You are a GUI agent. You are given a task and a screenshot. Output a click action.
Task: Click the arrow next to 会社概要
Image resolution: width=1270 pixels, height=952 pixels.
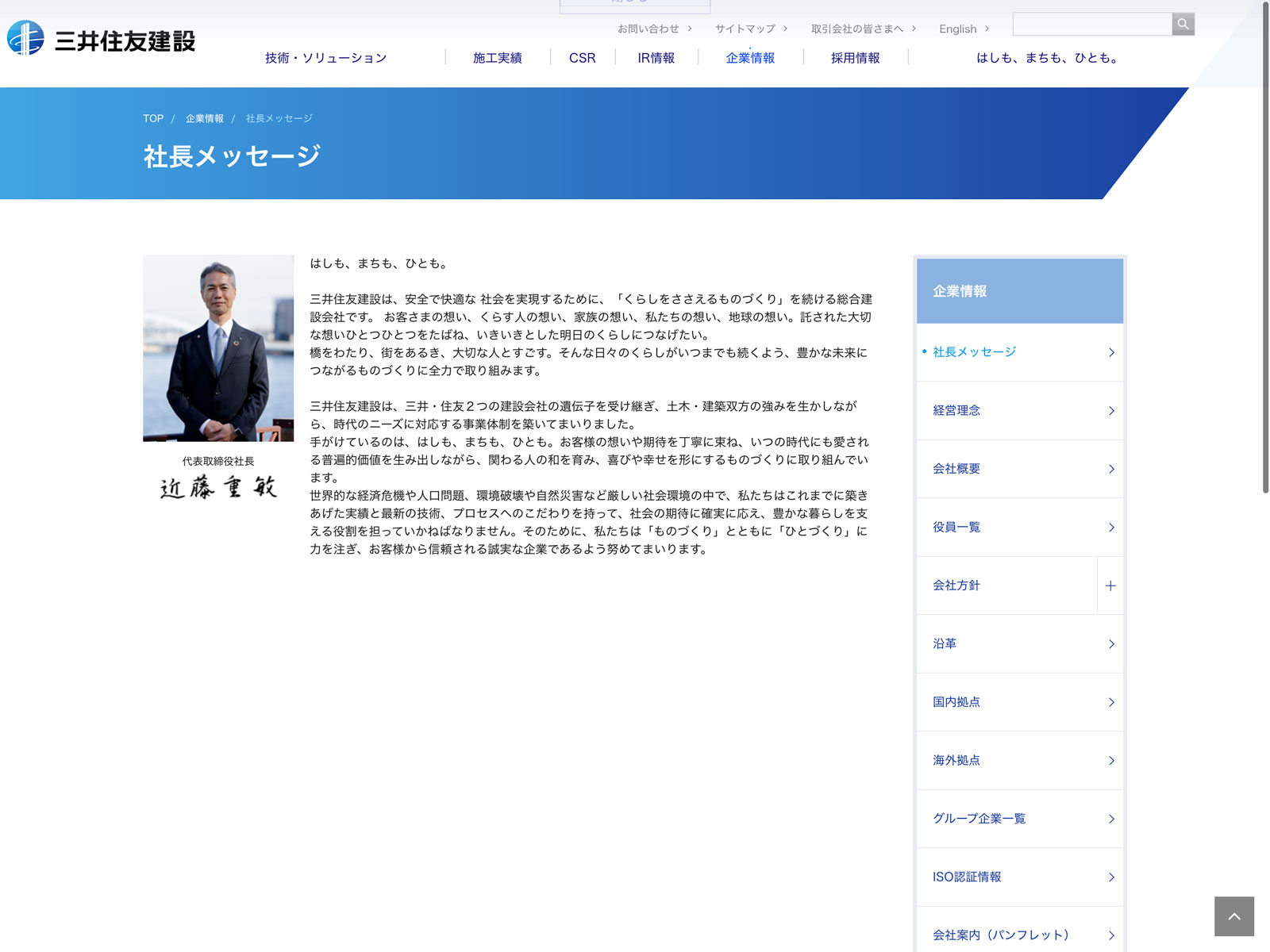pyautogui.click(x=1111, y=469)
